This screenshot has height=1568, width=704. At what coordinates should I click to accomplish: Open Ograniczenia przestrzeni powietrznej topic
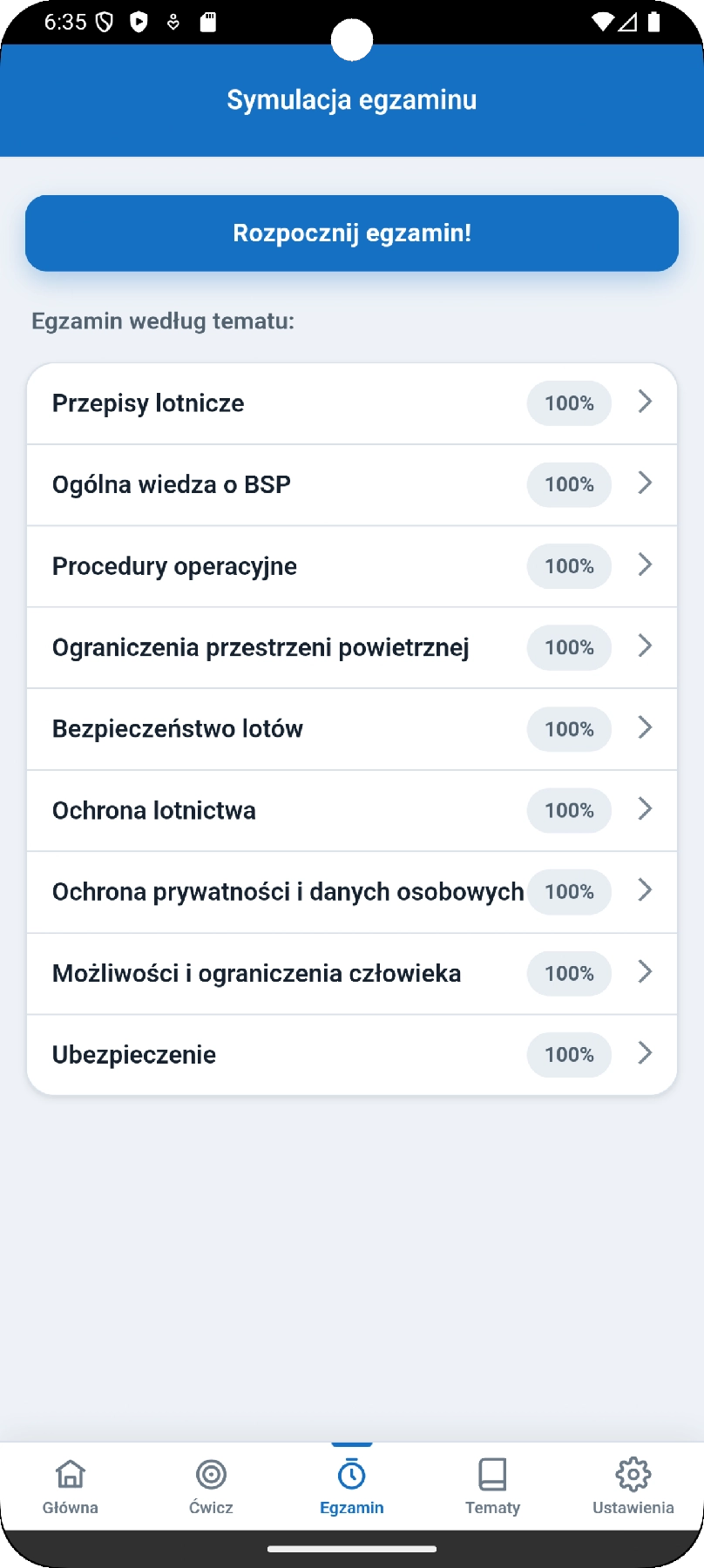point(352,648)
